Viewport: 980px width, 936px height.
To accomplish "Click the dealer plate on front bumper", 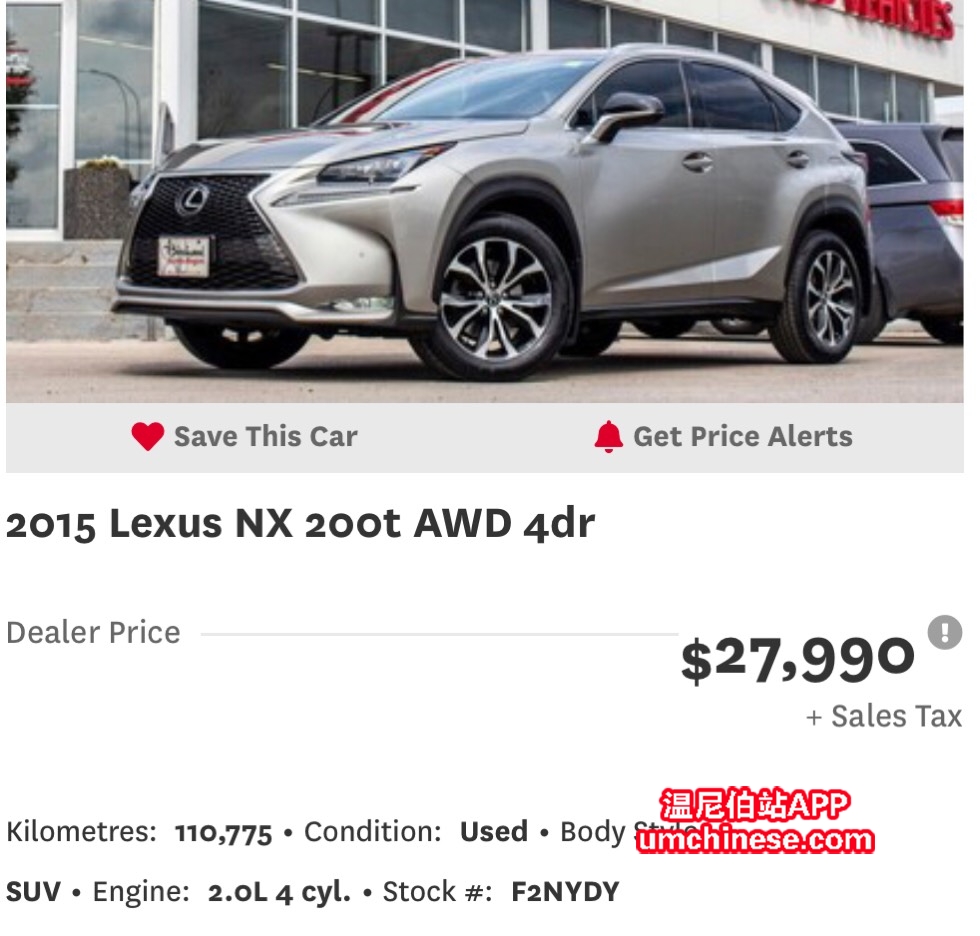I will [x=184, y=256].
